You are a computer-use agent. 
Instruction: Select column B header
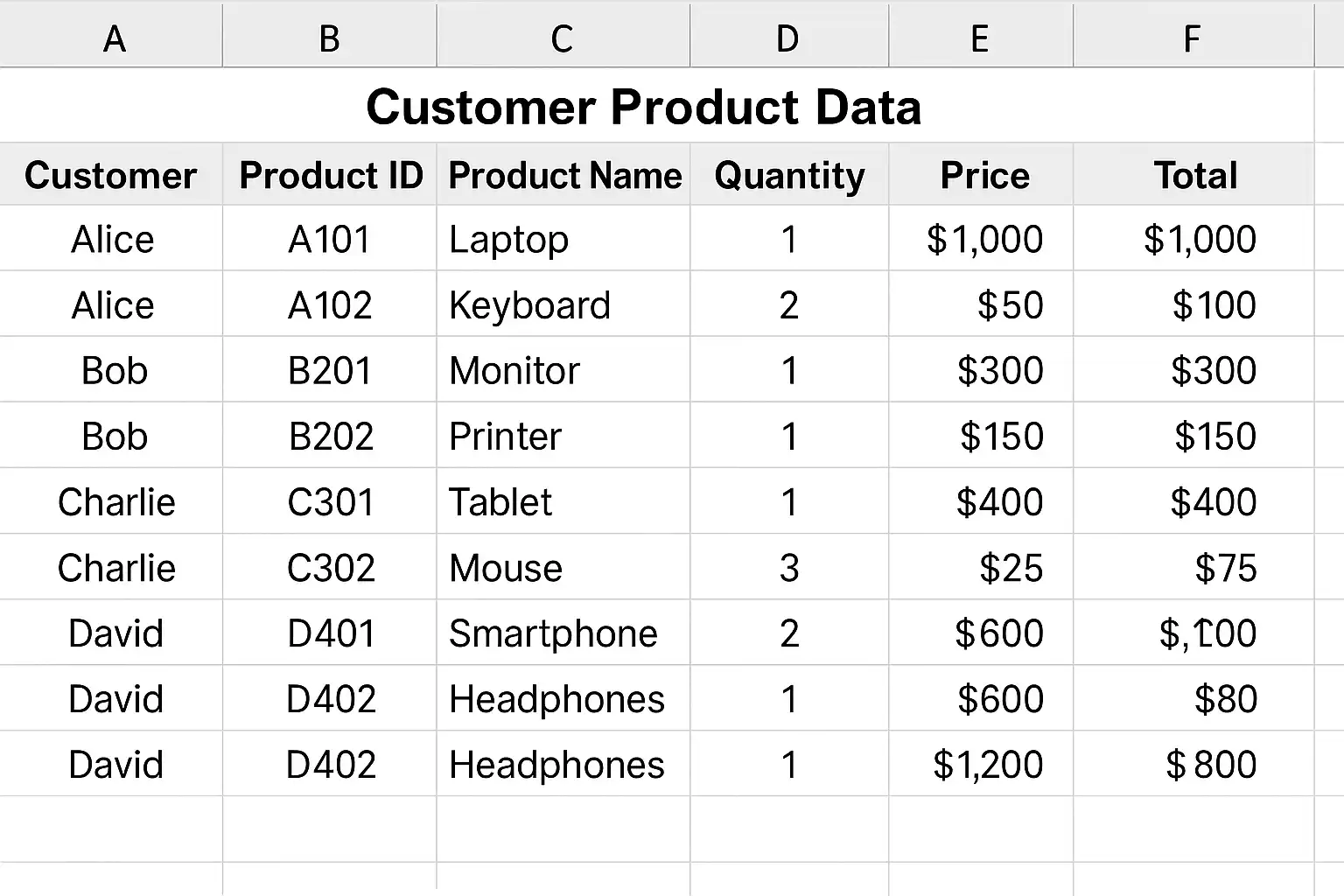[329, 38]
